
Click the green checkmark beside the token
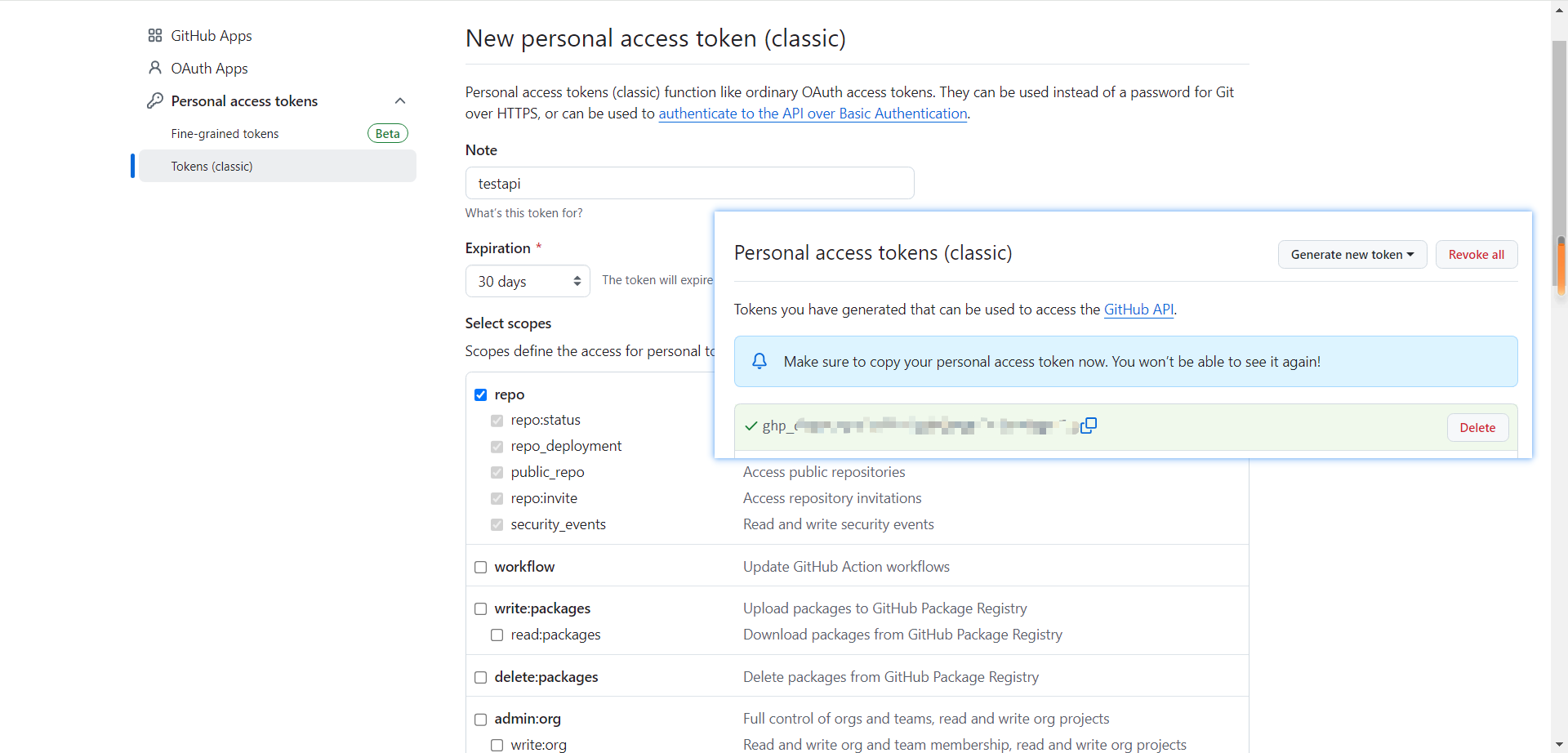[x=751, y=426]
